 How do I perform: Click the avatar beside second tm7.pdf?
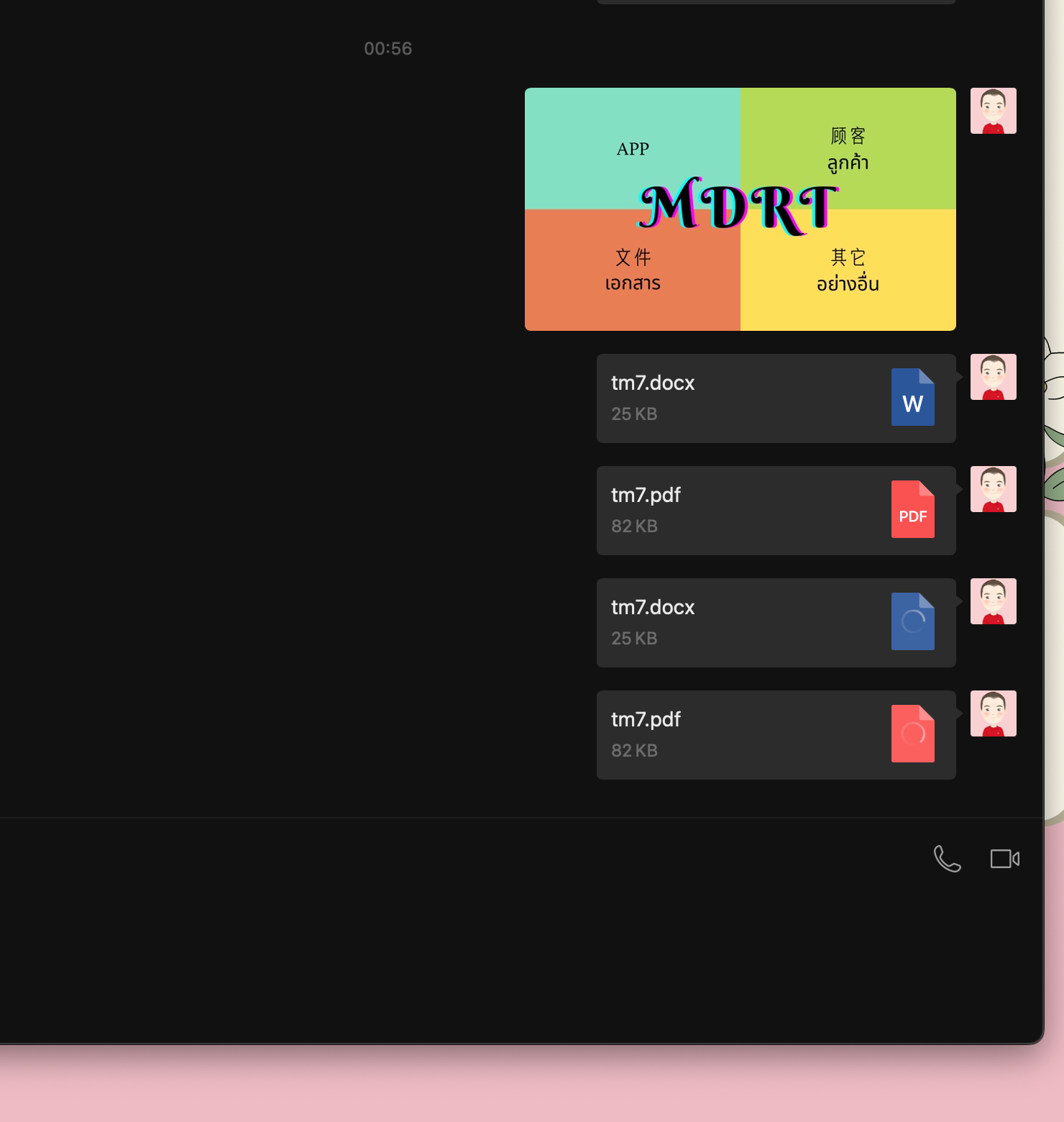coord(994,713)
